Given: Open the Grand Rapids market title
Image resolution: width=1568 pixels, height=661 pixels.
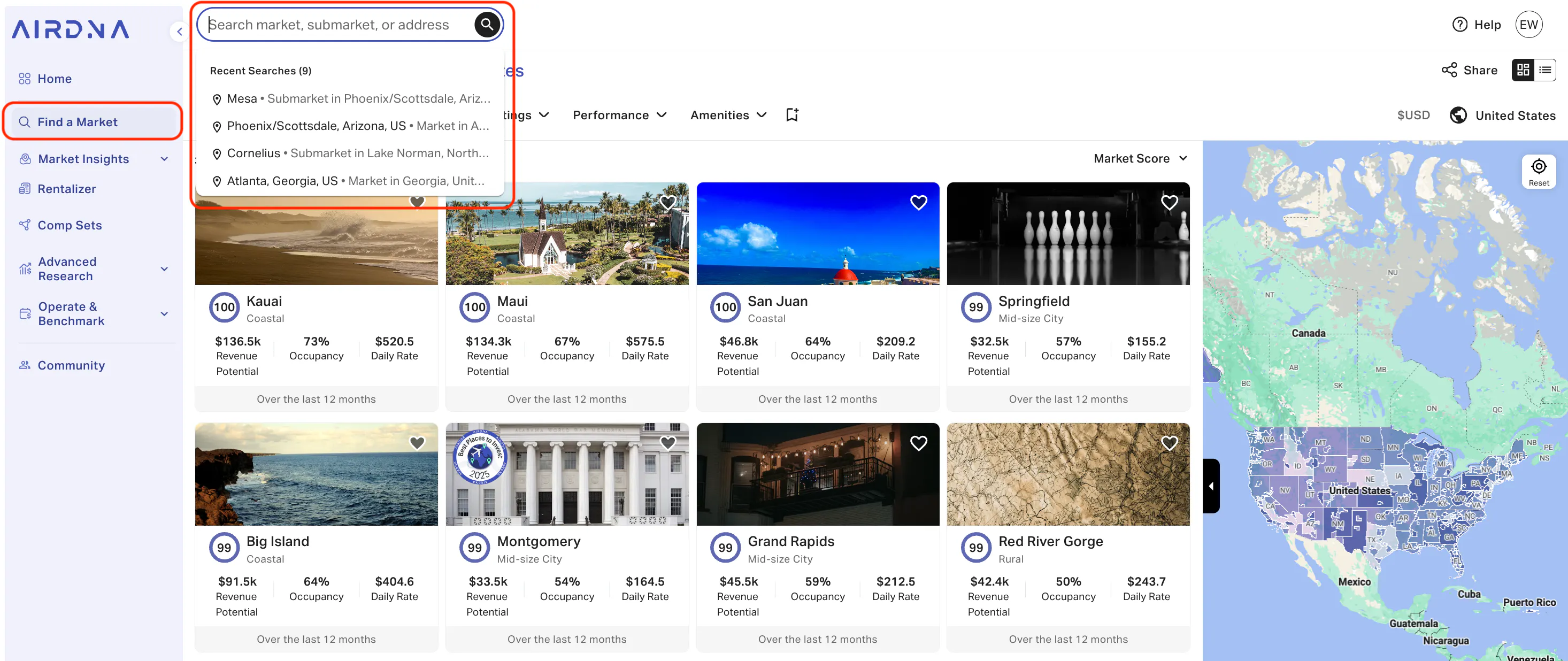Looking at the screenshot, I should click(791, 541).
